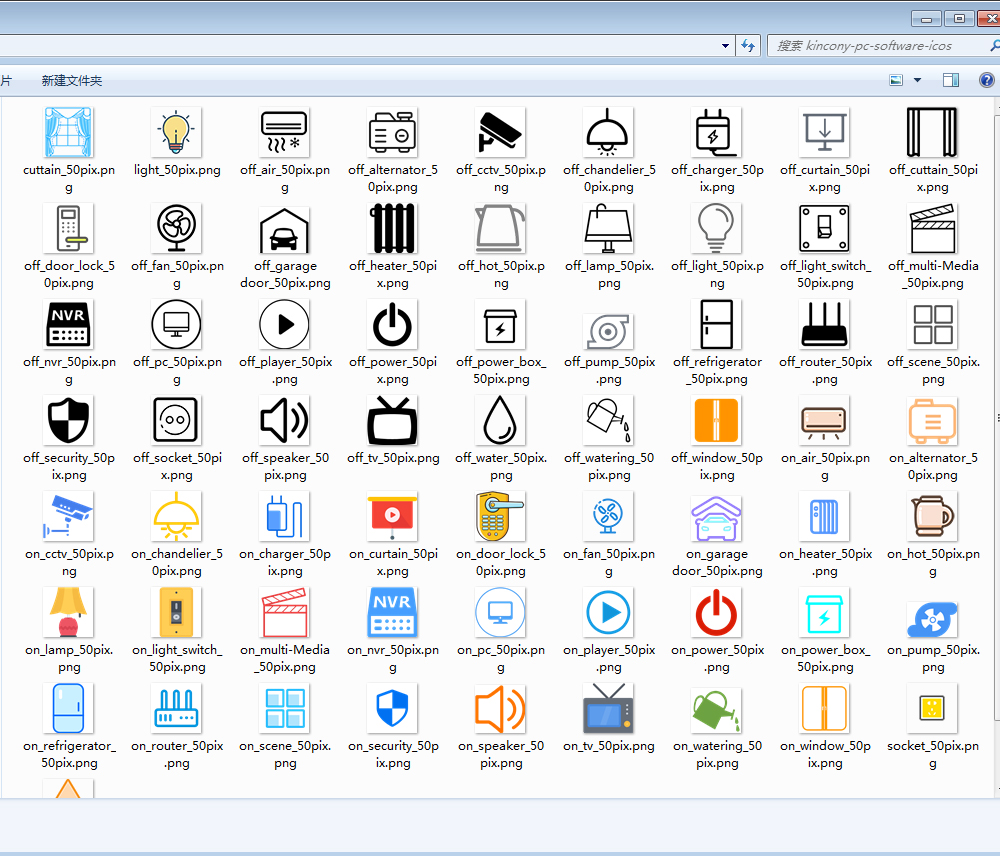
Task: Click the vertical scrollbar on the right
Action: pyautogui.click(x=996, y=420)
